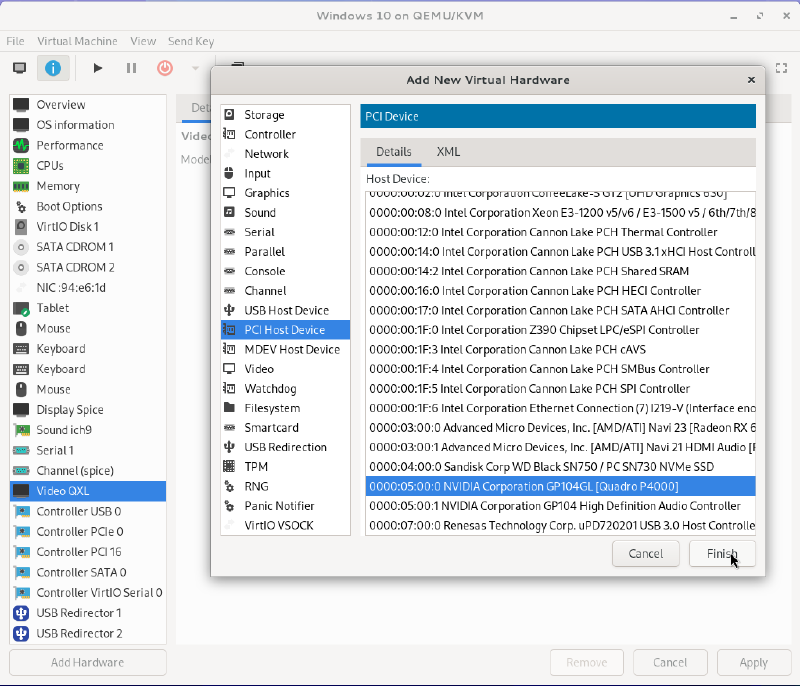
Task: Select Serial hardware type
Action: 286,232
